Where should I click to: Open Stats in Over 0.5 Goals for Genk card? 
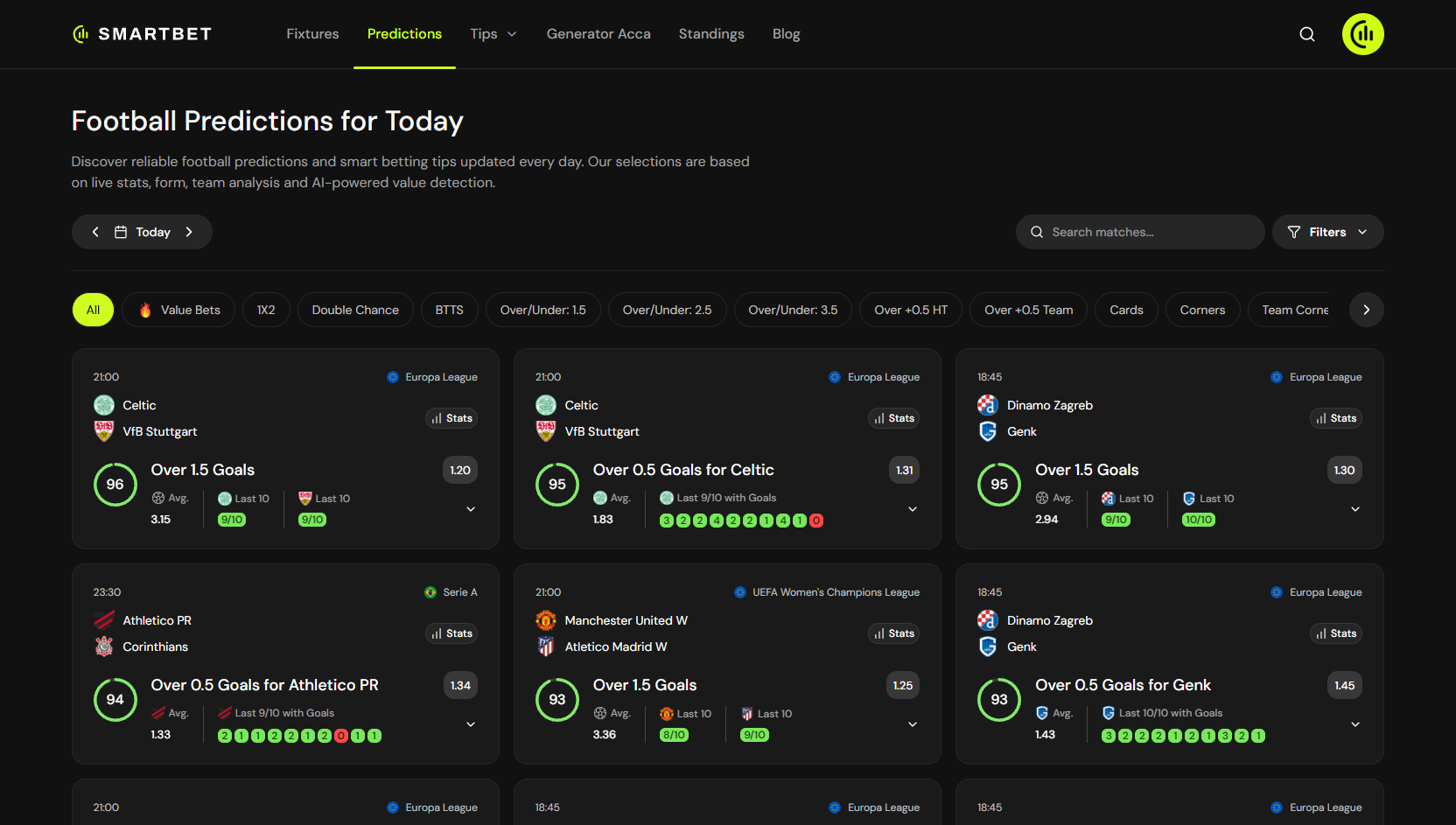click(1335, 633)
